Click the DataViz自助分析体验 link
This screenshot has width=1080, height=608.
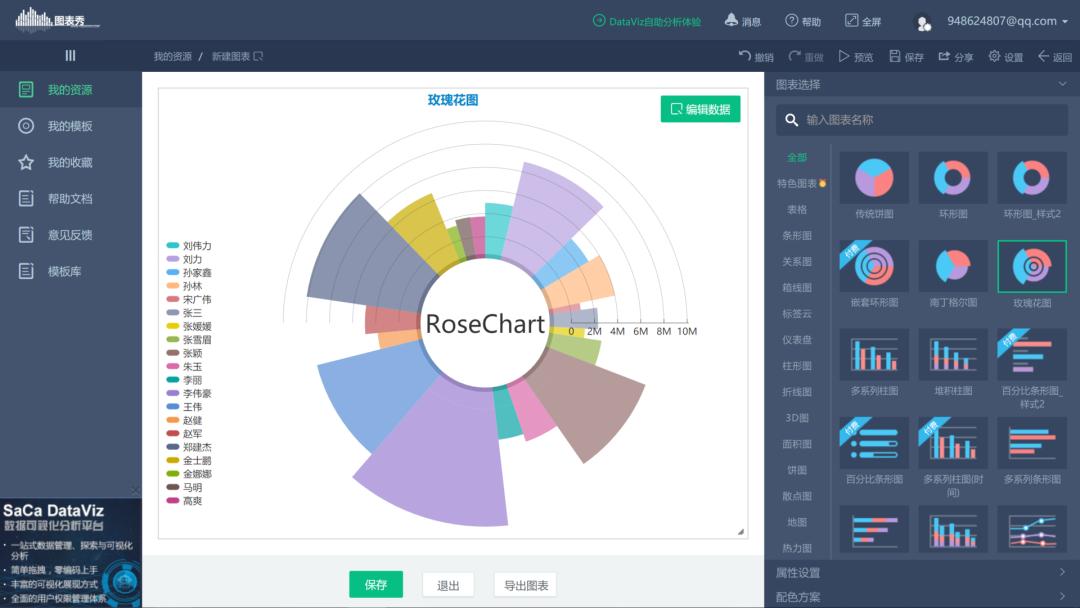click(647, 21)
